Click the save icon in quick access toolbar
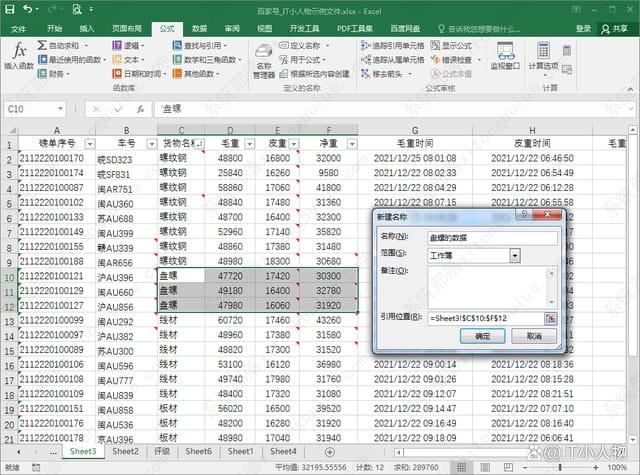 10,10
